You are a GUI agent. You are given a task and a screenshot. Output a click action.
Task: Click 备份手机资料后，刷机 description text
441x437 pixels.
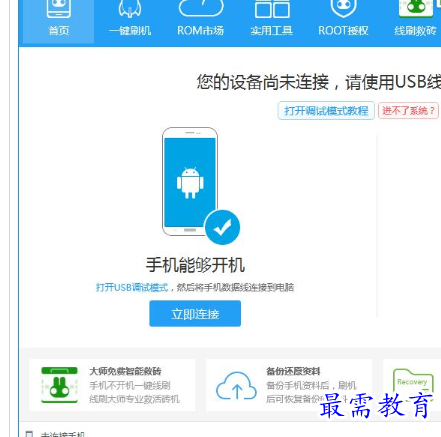coord(311,386)
